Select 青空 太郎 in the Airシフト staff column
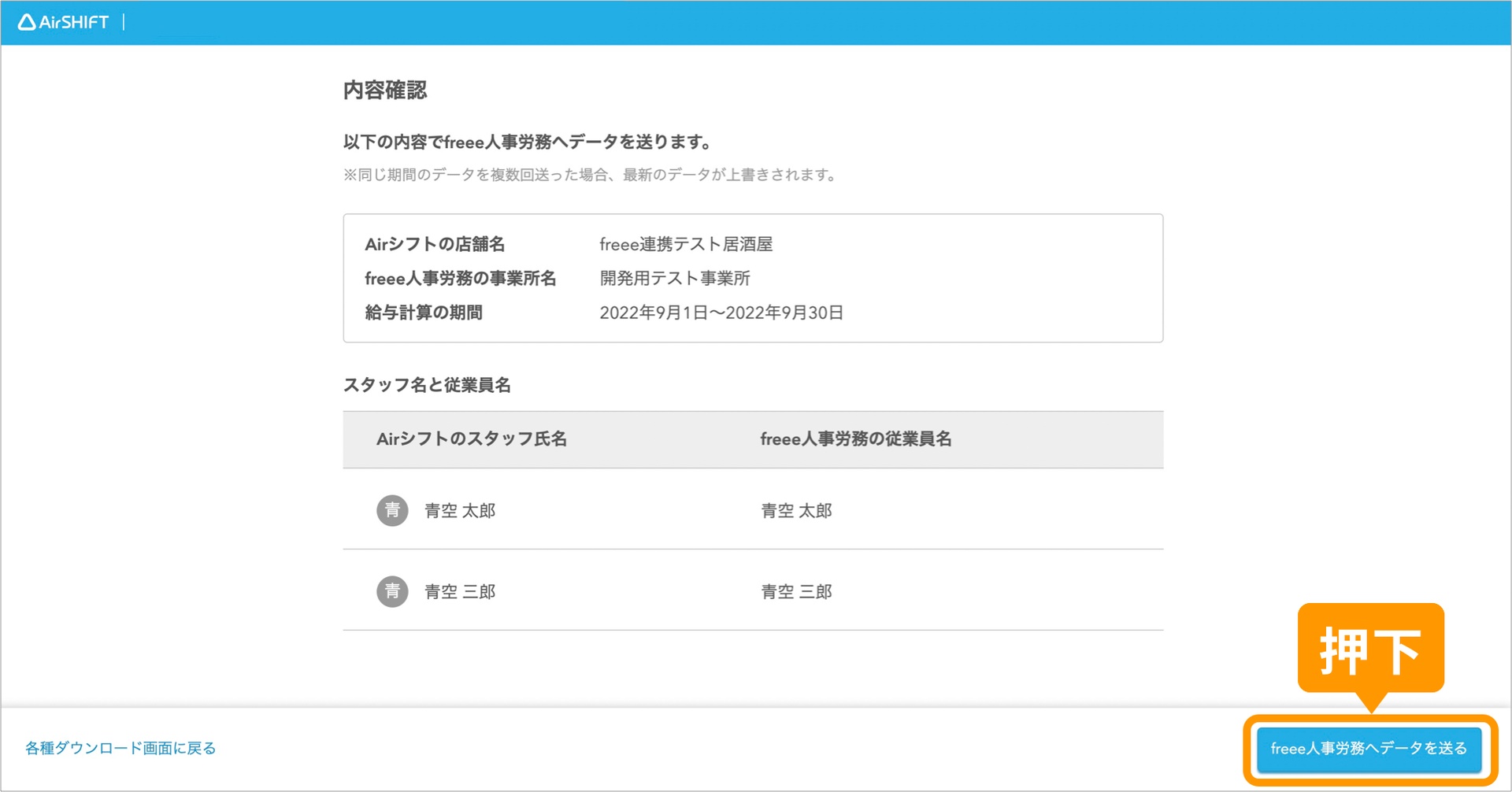Image resolution: width=1512 pixels, height=792 pixels. tap(460, 511)
